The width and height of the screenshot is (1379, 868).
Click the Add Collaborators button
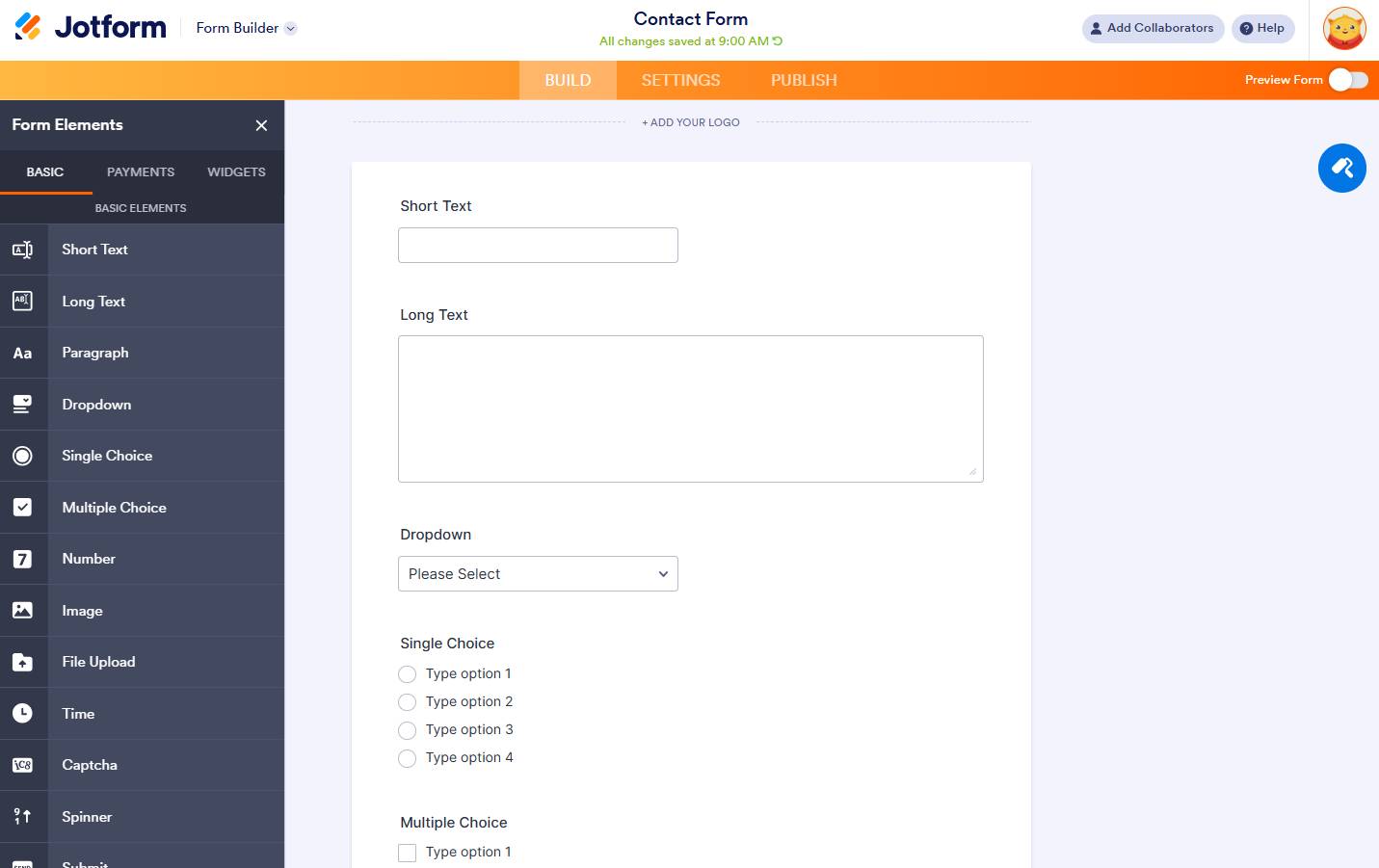click(1153, 28)
